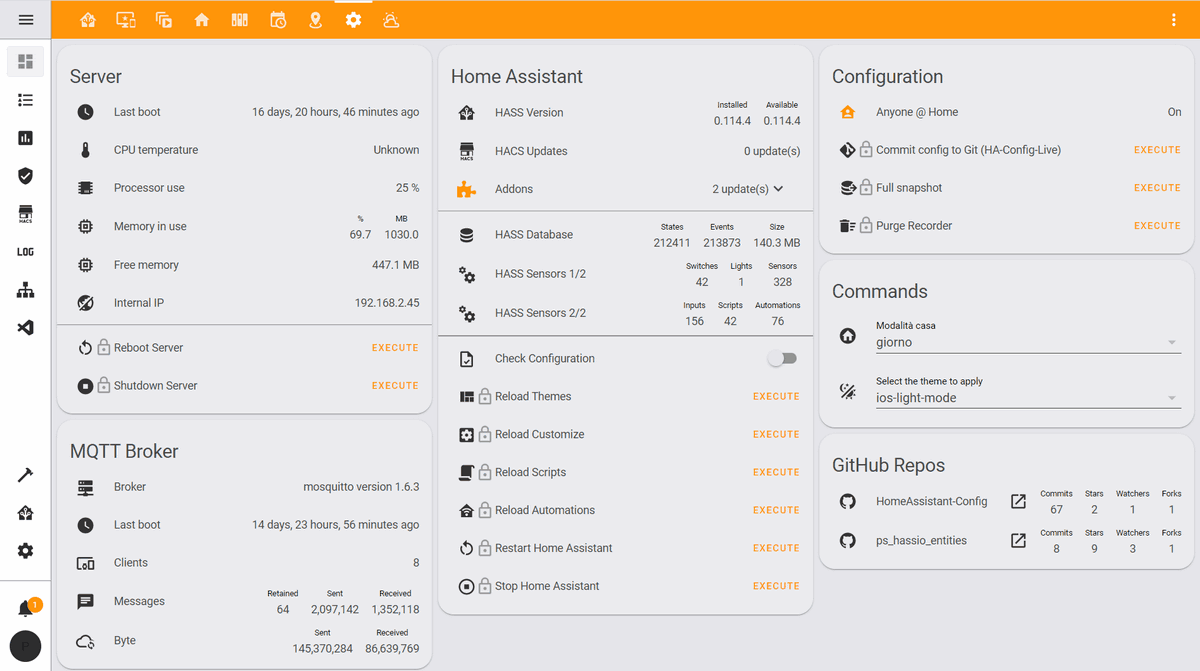
Task: Execute Shutdown Server
Action: click(x=395, y=386)
